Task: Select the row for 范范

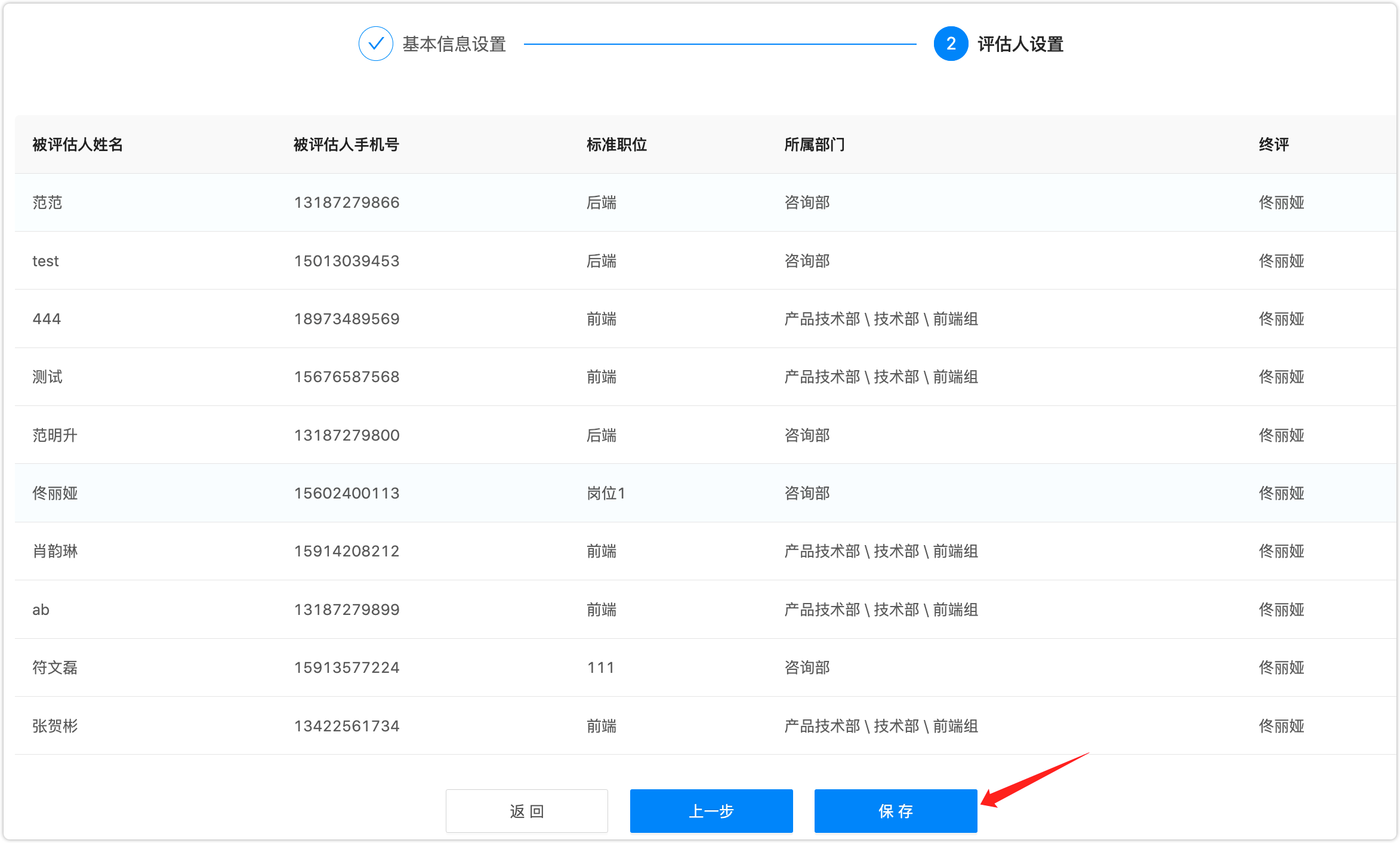Action: click(x=48, y=202)
